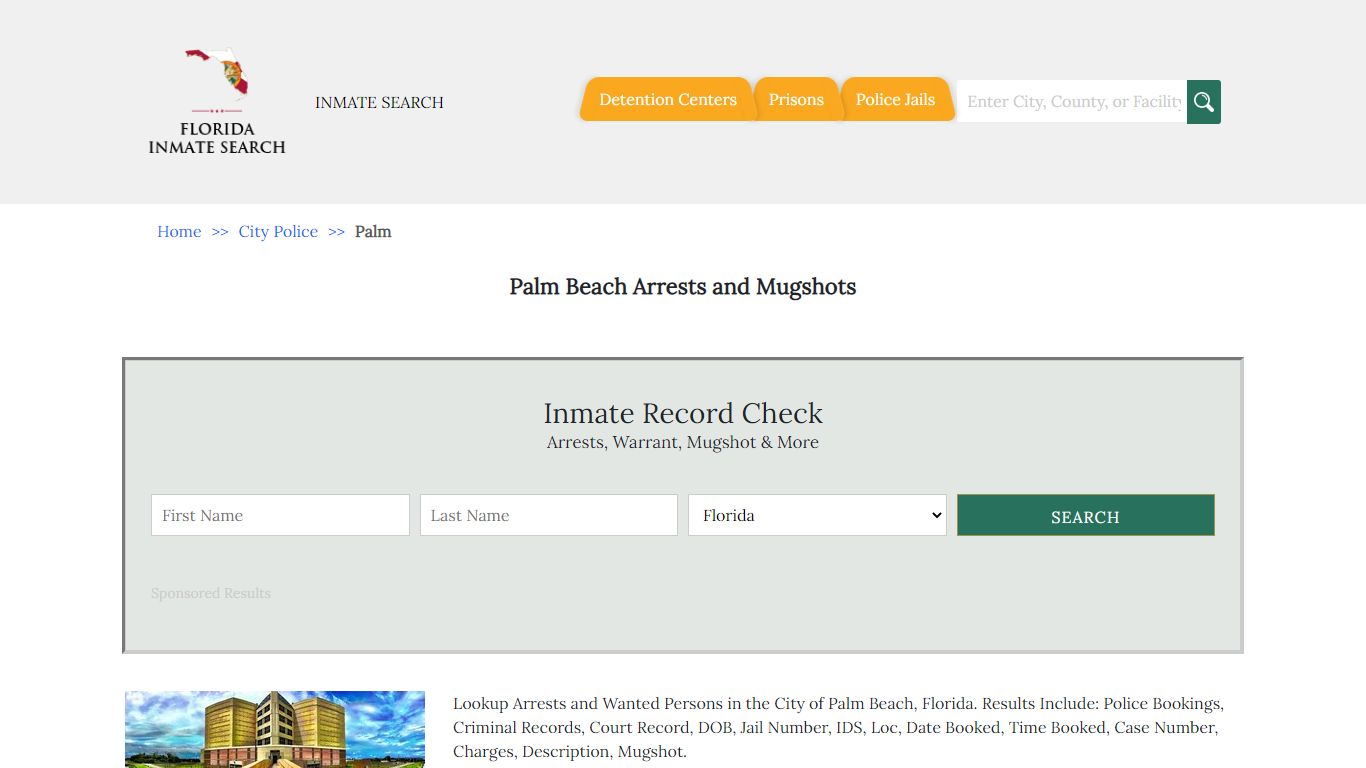The height and width of the screenshot is (768, 1366).
Task: Expand the Florida state dropdown
Action: pyautogui.click(x=817, y=515)
